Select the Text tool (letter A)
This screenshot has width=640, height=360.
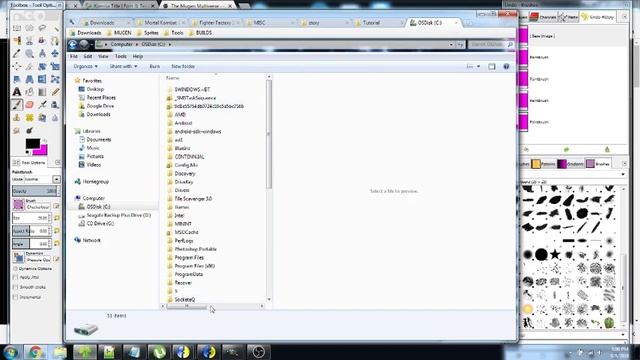[x=17, y=92]
